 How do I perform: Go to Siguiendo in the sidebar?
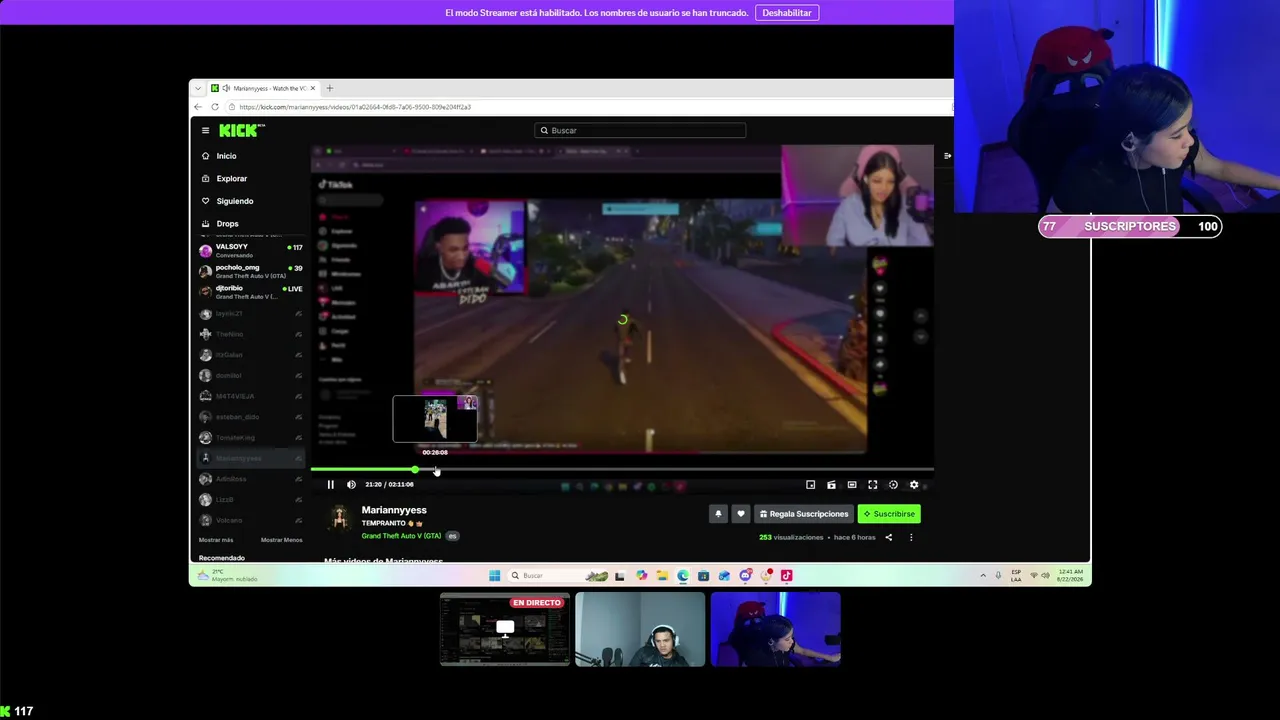(228, 201)
